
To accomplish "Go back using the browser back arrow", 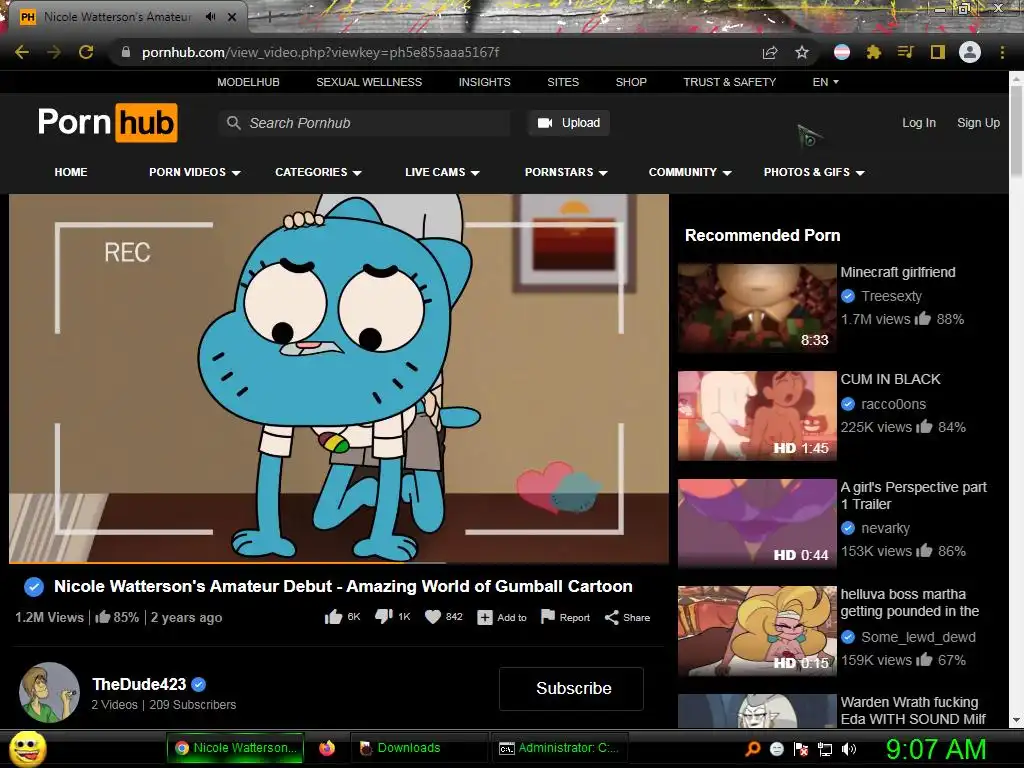I will (x=22, y=52).
